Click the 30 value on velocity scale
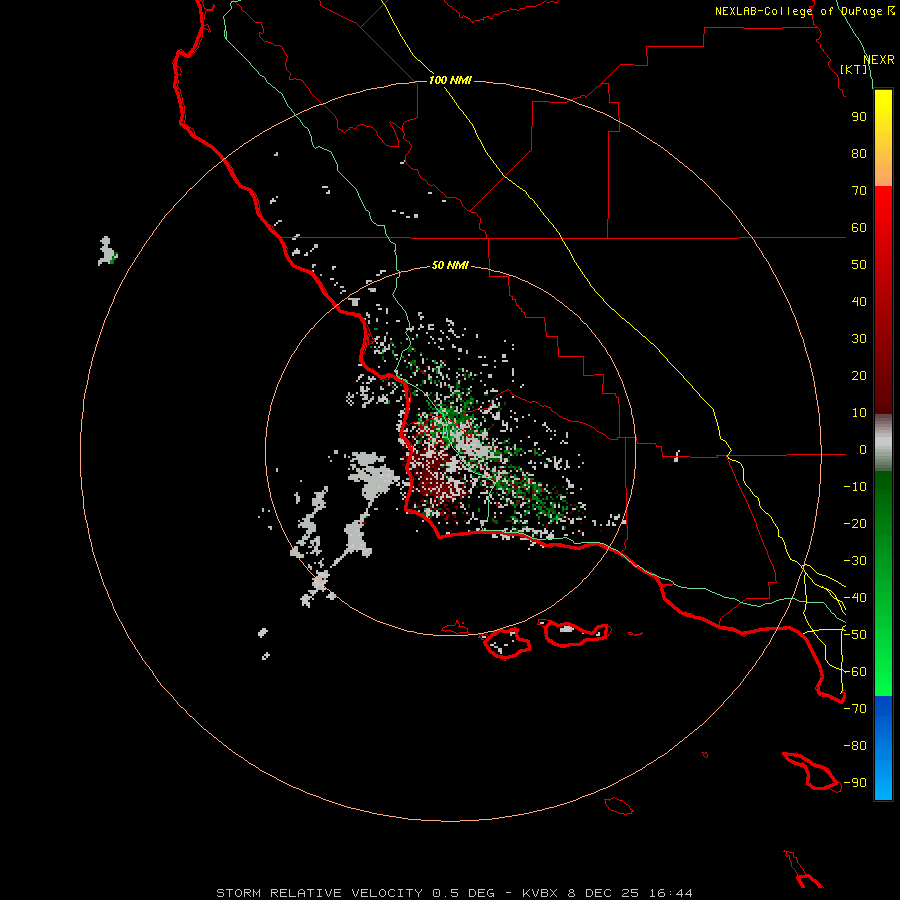 point(859,339)
